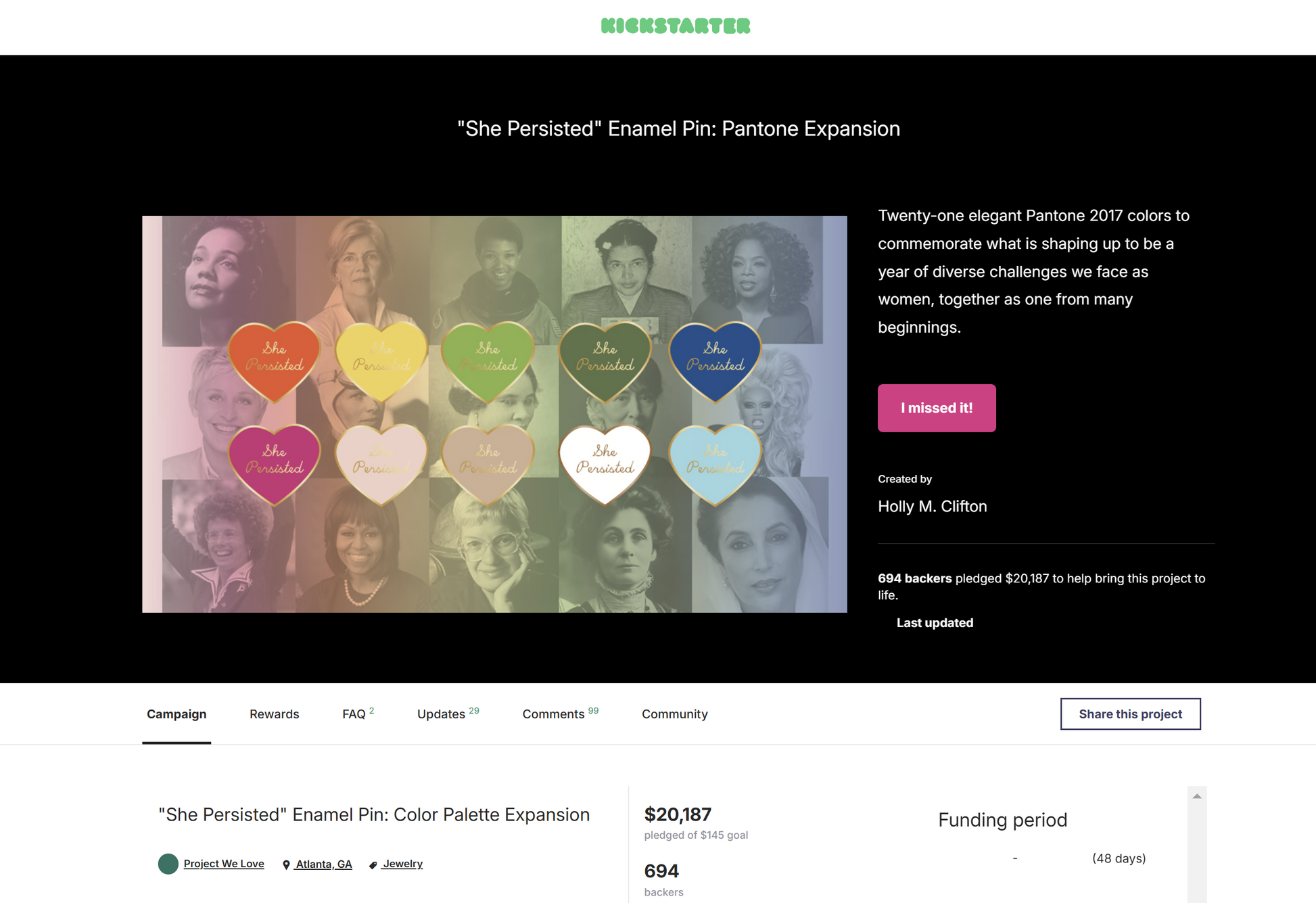Follow the Atlanta, GA link text

tap(324, 864)
